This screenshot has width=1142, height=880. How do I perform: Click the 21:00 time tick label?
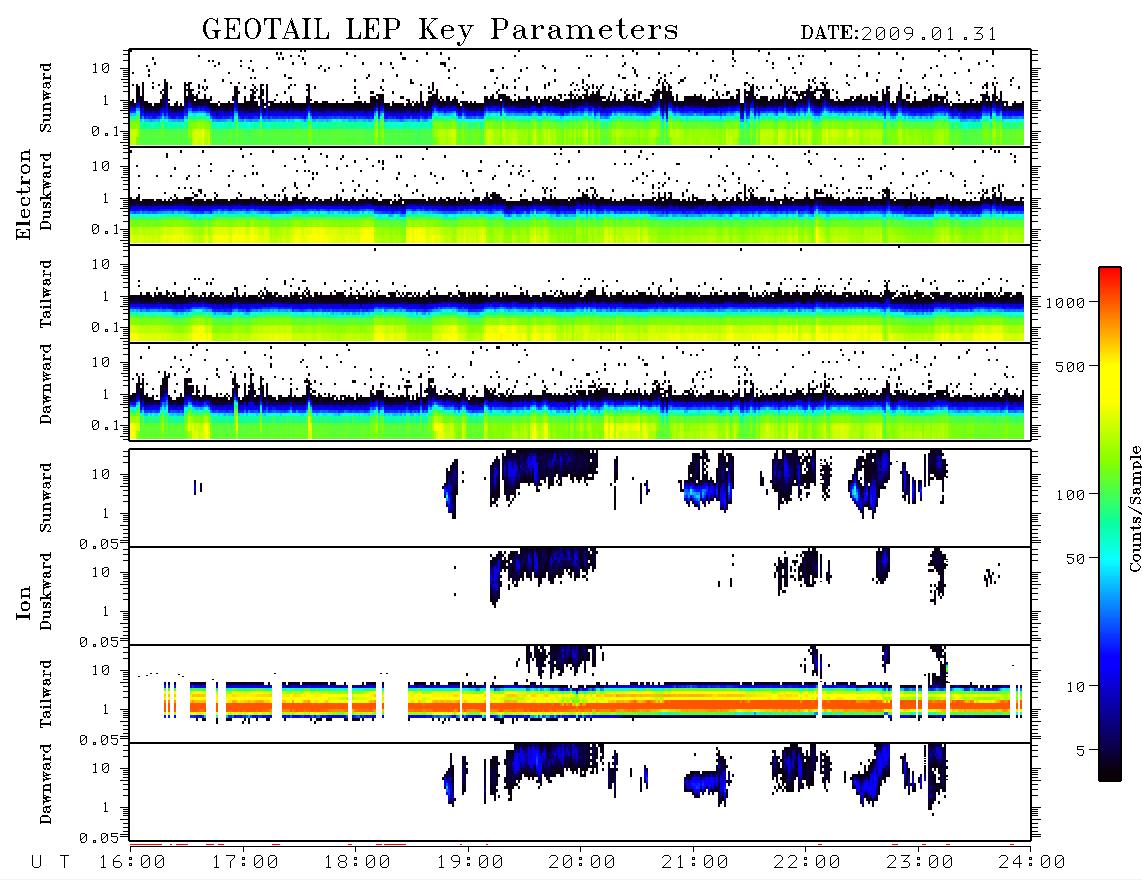695,862
